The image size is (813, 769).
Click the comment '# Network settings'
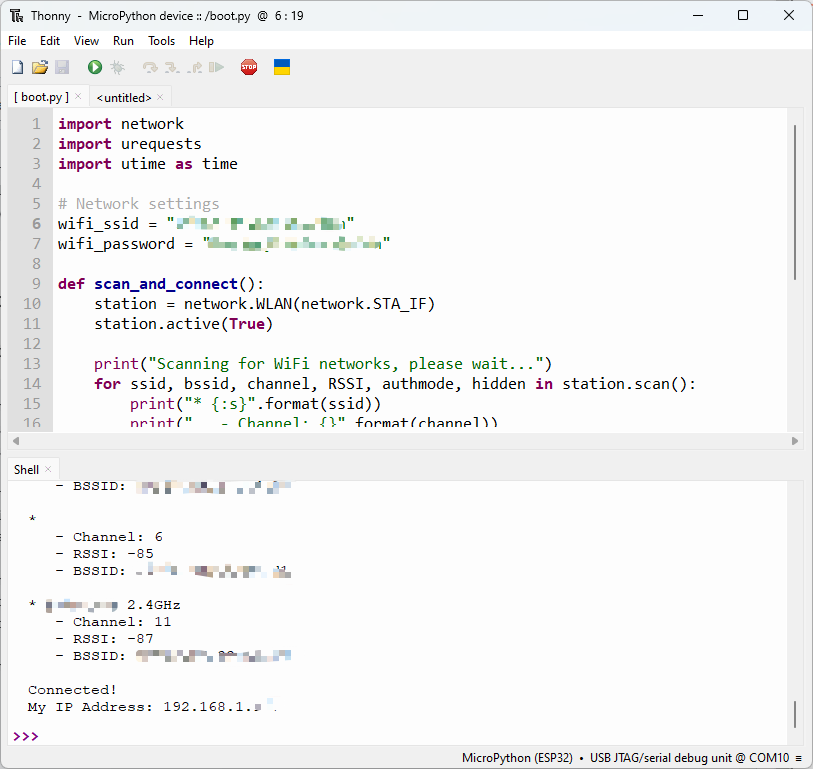138,204
